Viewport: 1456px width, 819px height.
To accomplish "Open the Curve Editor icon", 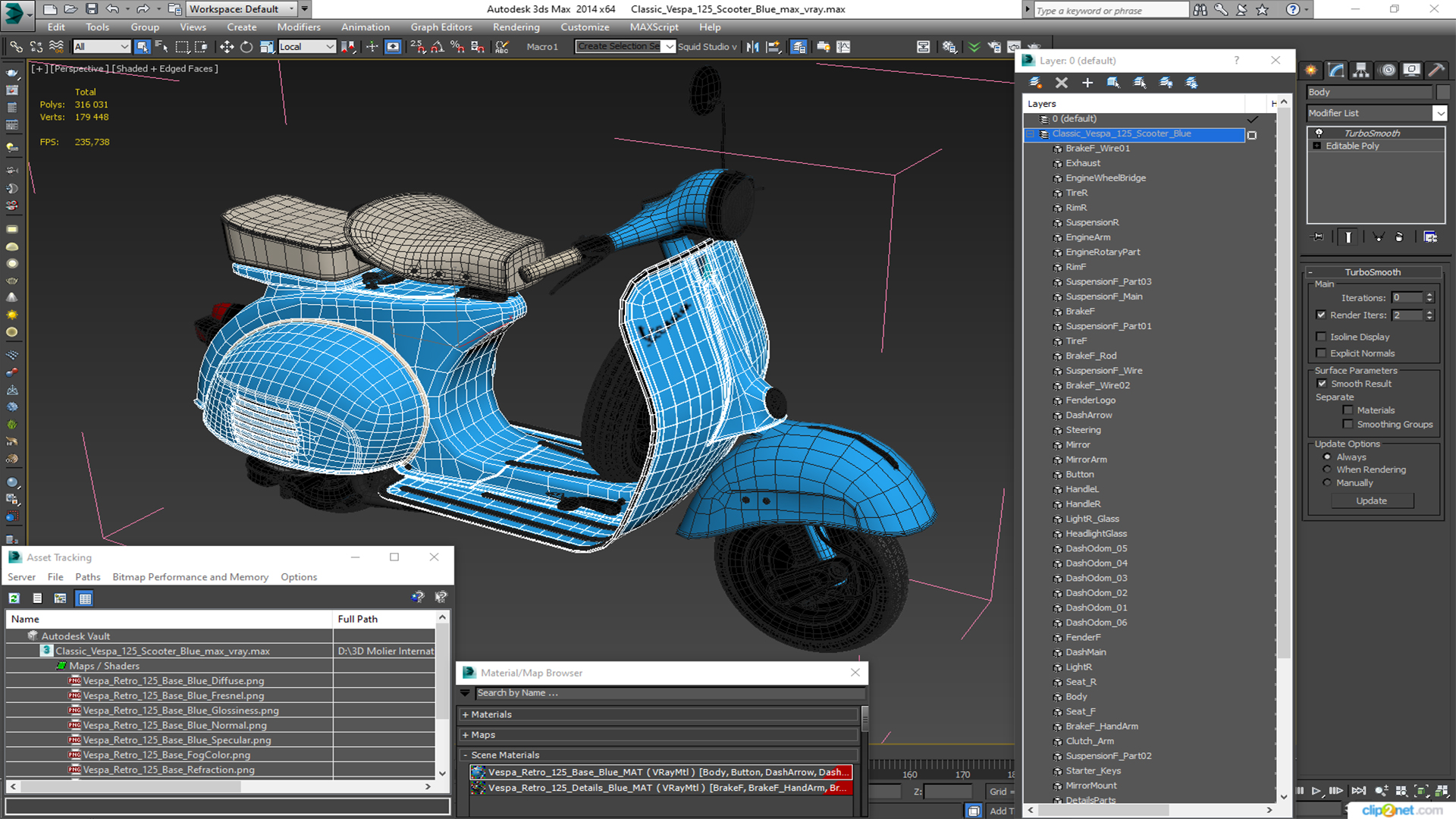I will (x=843, y=47).
